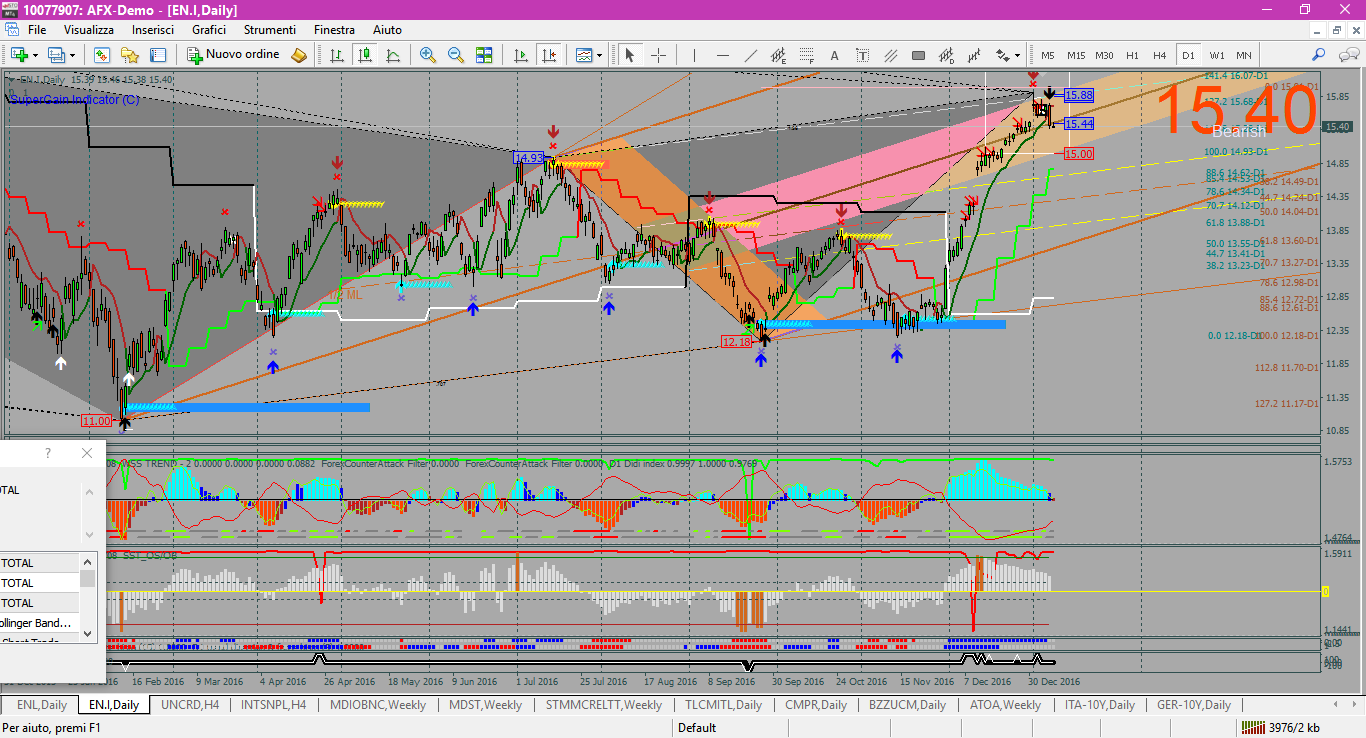Screen dimensions: 1366x738
Task: Set timeframe to M5
Action: pyautogui.click(x=1048, y=55)
